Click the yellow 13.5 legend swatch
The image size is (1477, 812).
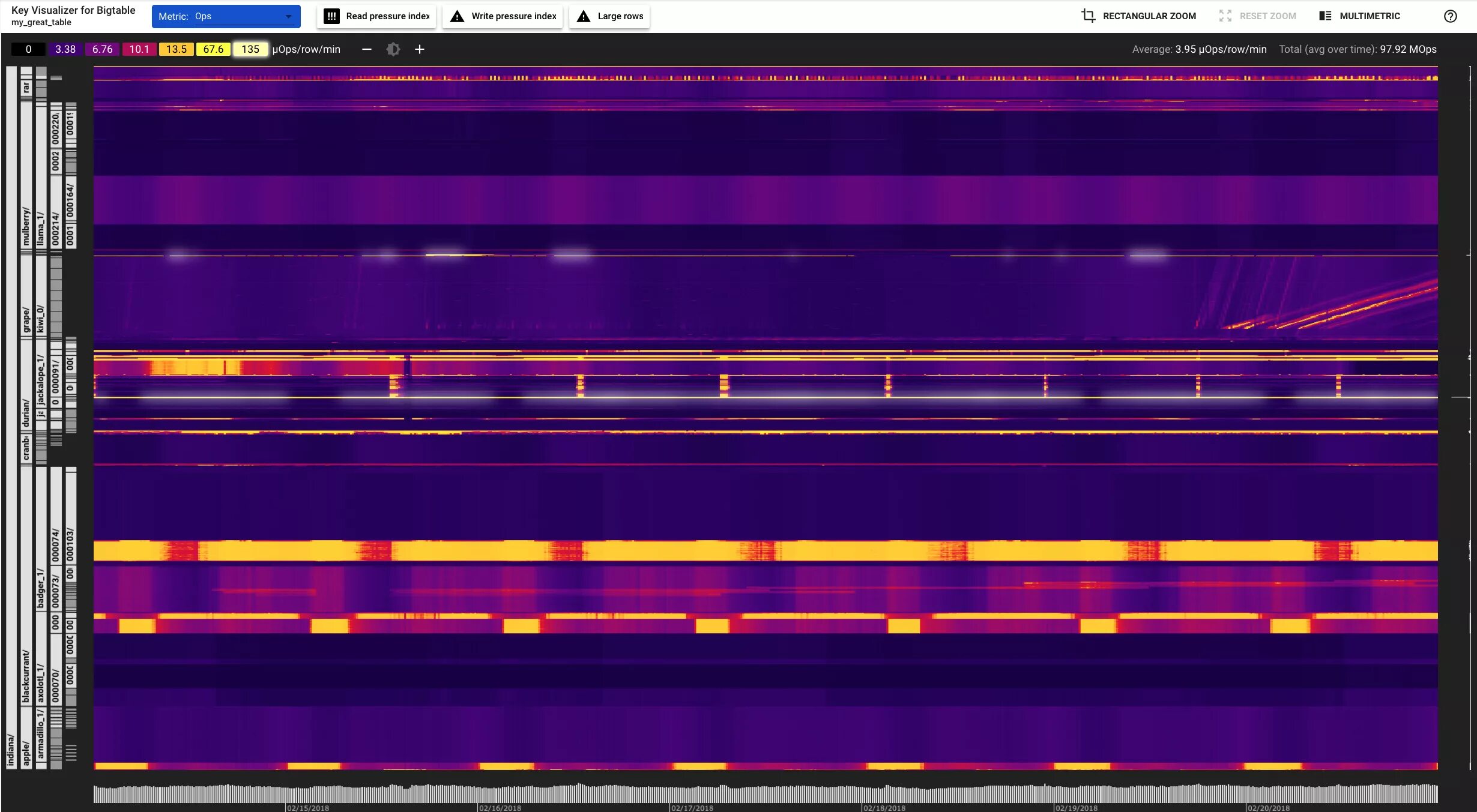click(176, 49)
